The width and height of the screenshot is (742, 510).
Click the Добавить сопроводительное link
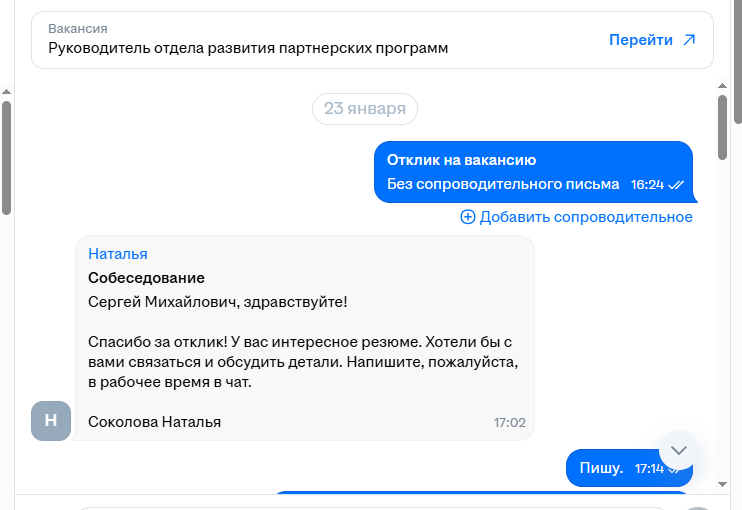(x=586, y=217)
